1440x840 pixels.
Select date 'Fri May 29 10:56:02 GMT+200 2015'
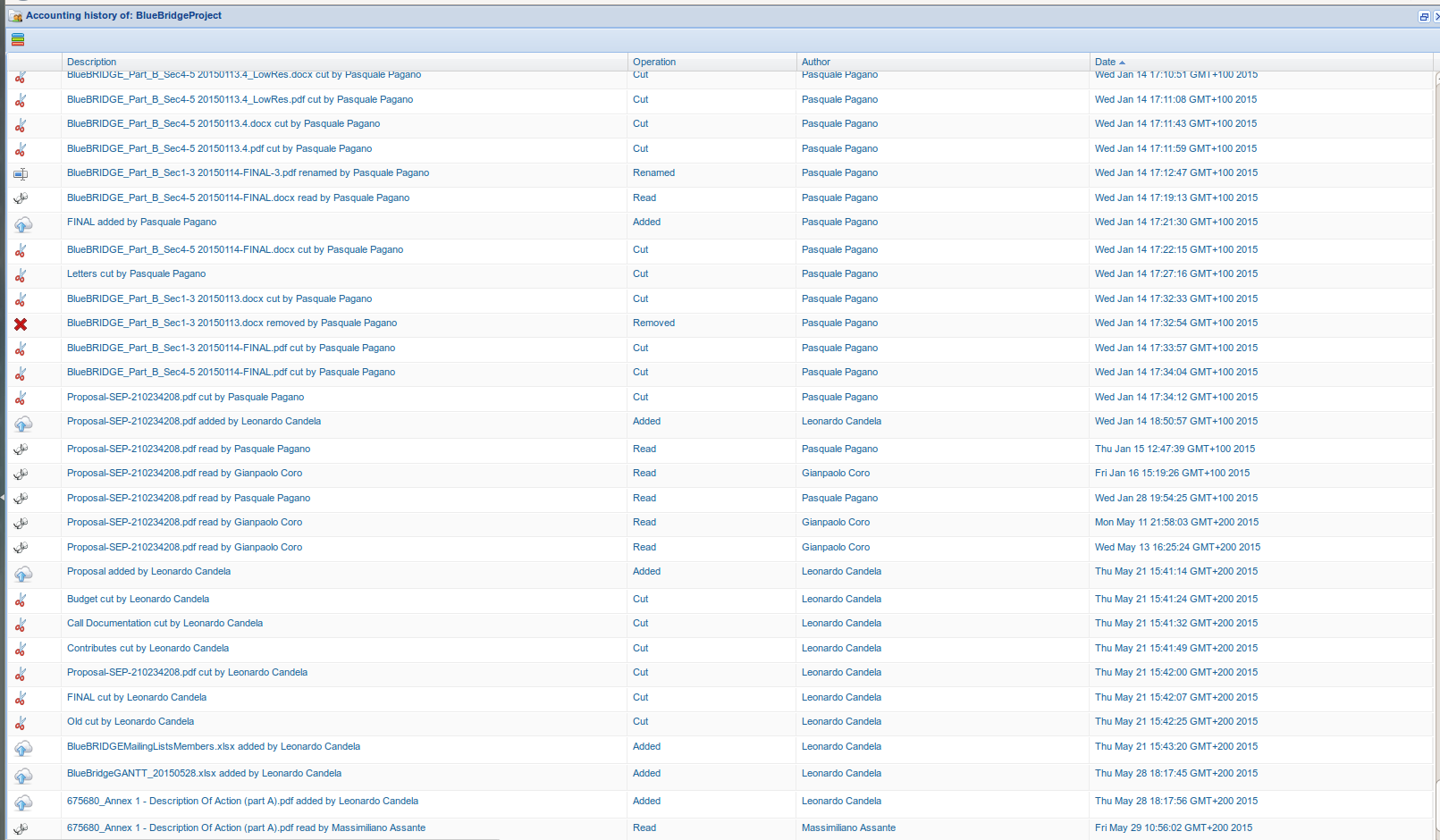(x=1174, y=828)
